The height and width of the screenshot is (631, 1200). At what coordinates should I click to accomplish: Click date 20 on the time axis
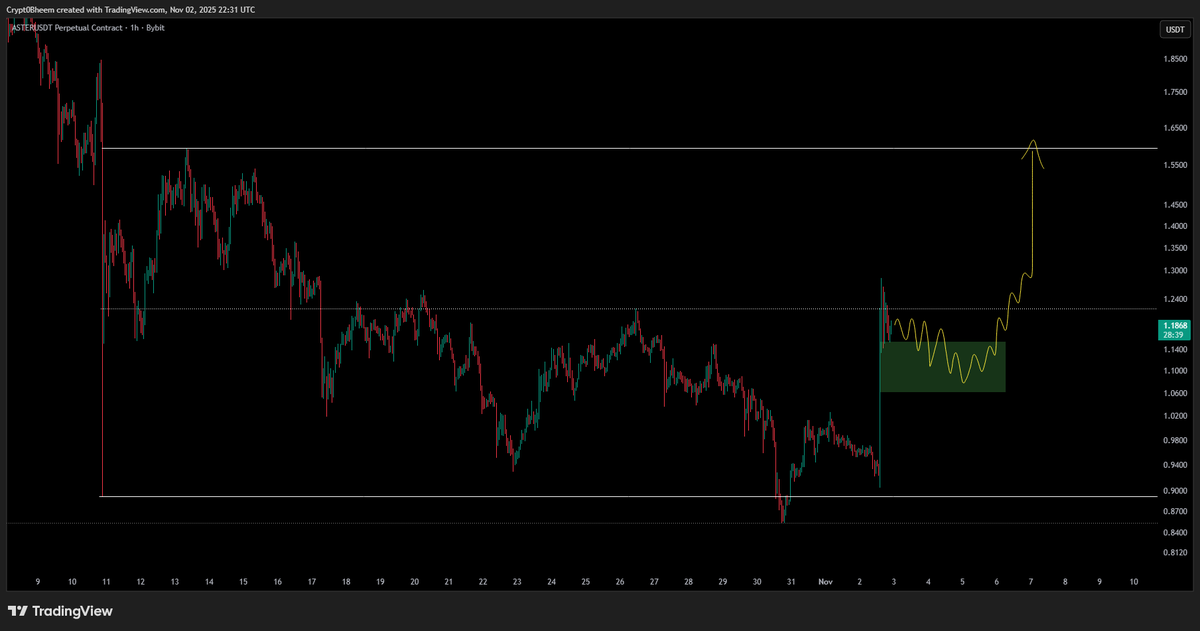414,581
